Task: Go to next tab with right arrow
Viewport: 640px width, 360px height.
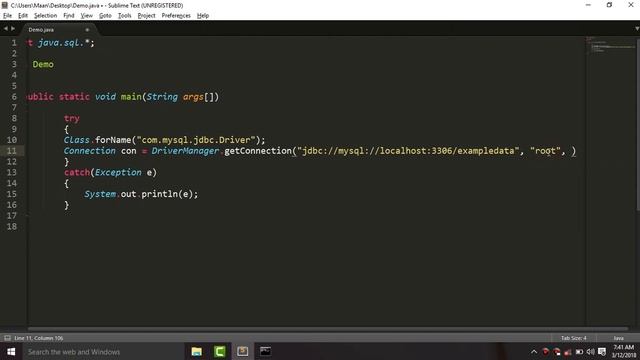Action: pos(13,29)
